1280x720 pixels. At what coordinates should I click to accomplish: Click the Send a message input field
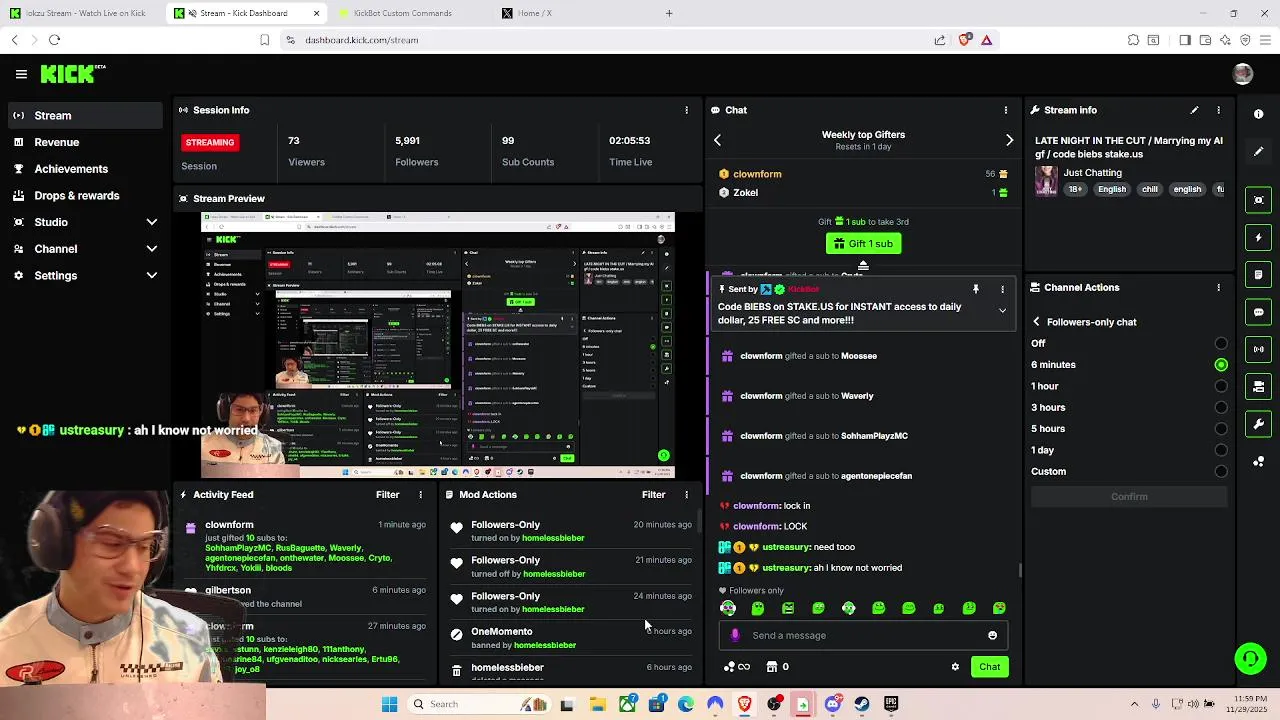pos(865,635)
